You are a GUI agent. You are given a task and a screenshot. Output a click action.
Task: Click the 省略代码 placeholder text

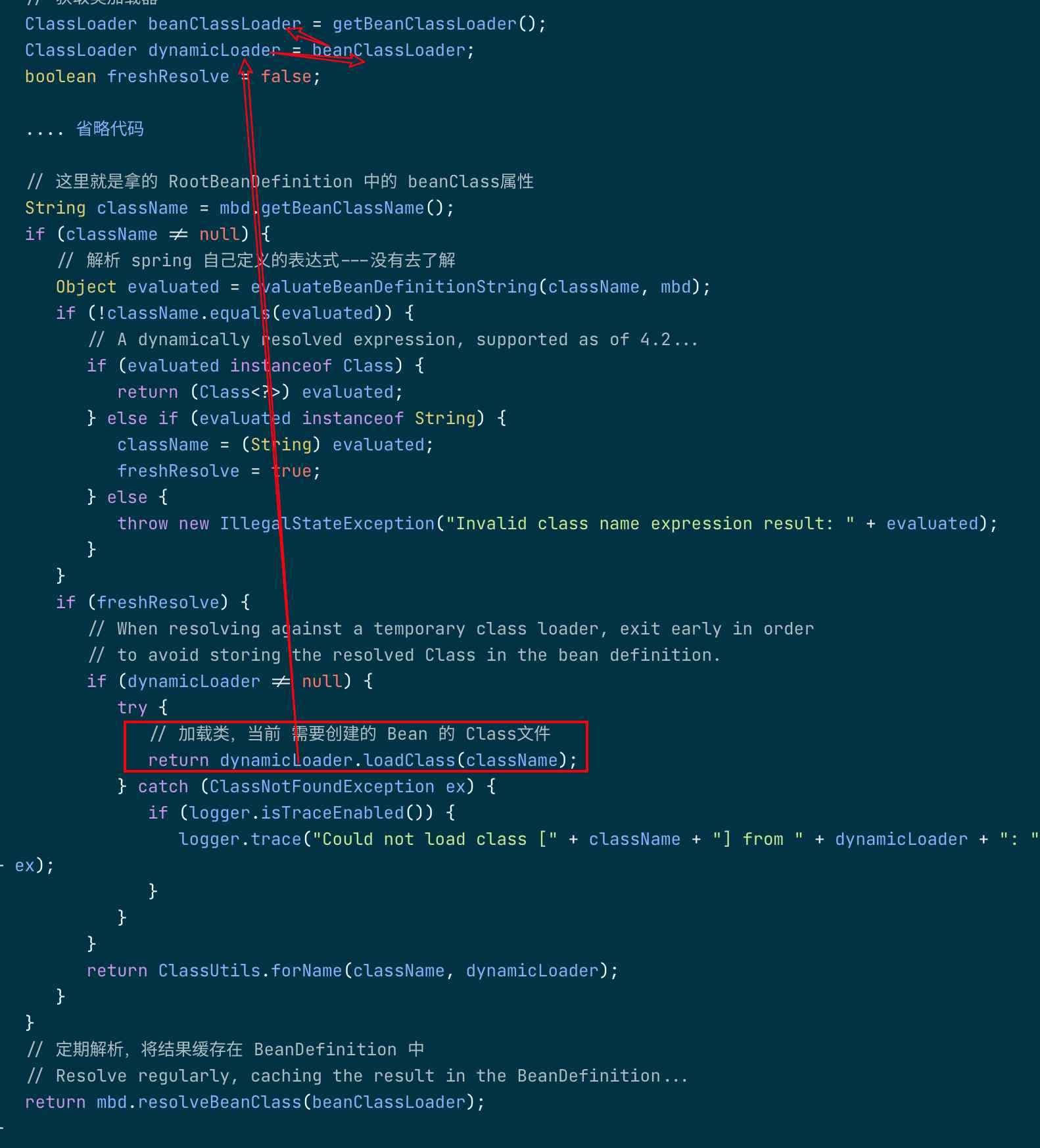coord(110,129)
